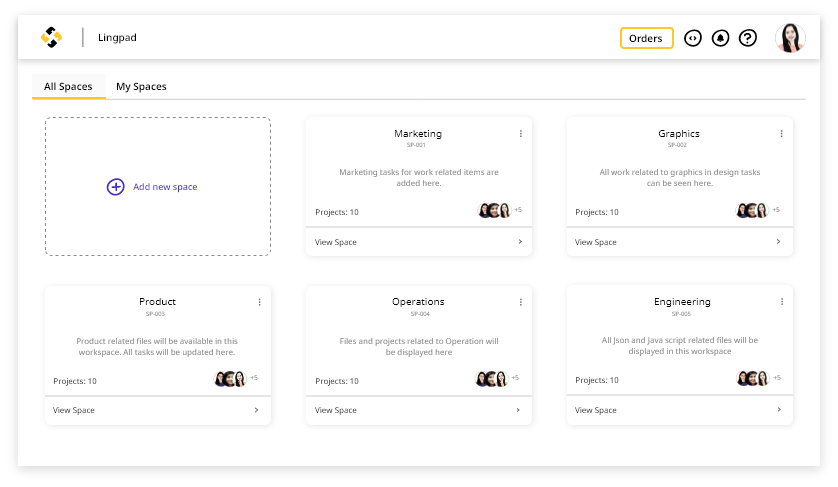Click the plus icon to add new space

point(115,187)
